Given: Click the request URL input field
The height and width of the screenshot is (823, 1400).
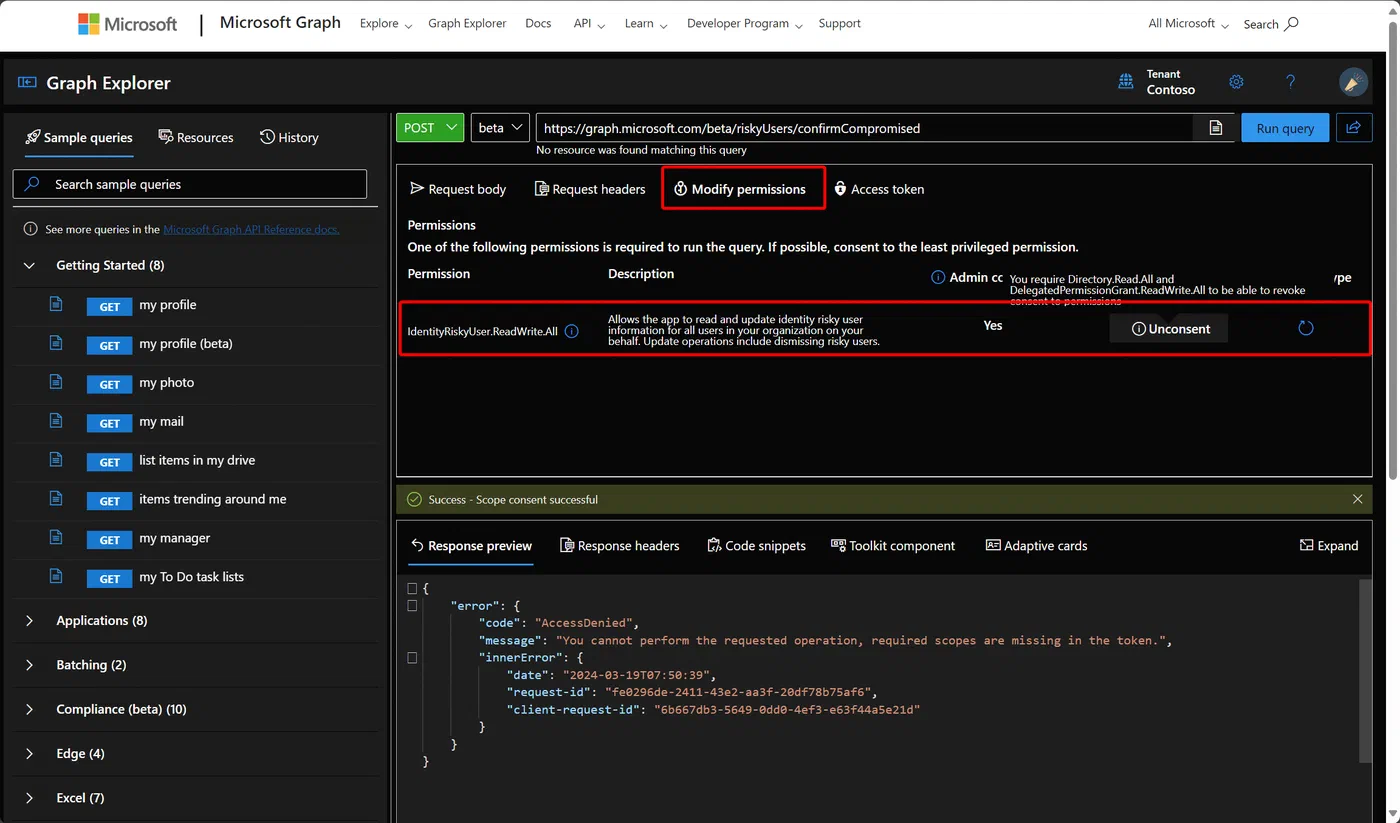Looking at the screenshot, I should 864,128.
